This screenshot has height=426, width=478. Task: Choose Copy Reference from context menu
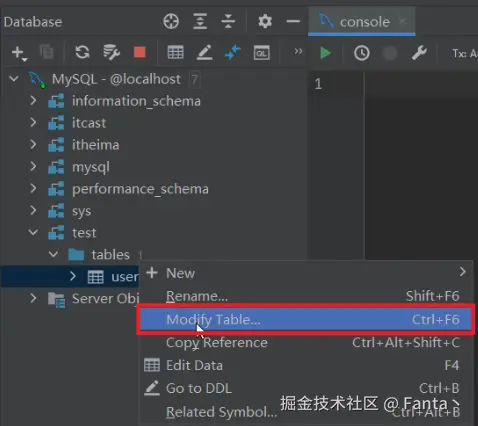[x=306, y=342]
